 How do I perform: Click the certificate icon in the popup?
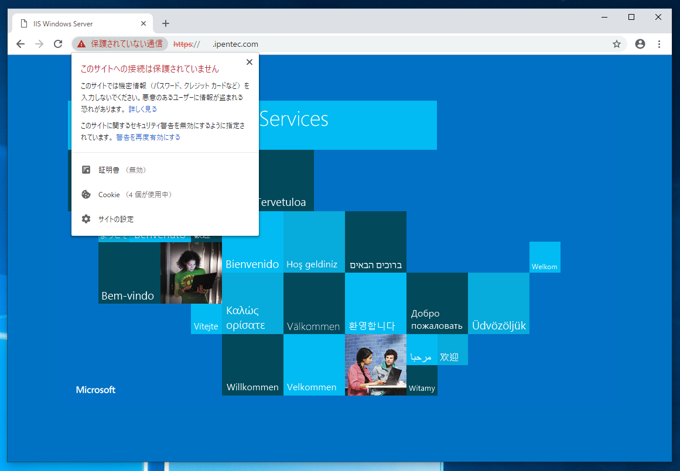(86, 170)
